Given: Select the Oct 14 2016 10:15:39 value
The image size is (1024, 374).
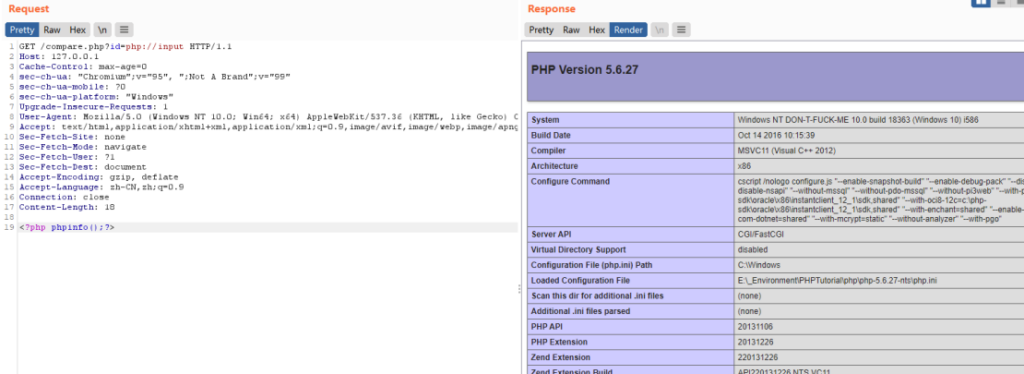Looking at the screenshot, I should click(x=879, y=135).
